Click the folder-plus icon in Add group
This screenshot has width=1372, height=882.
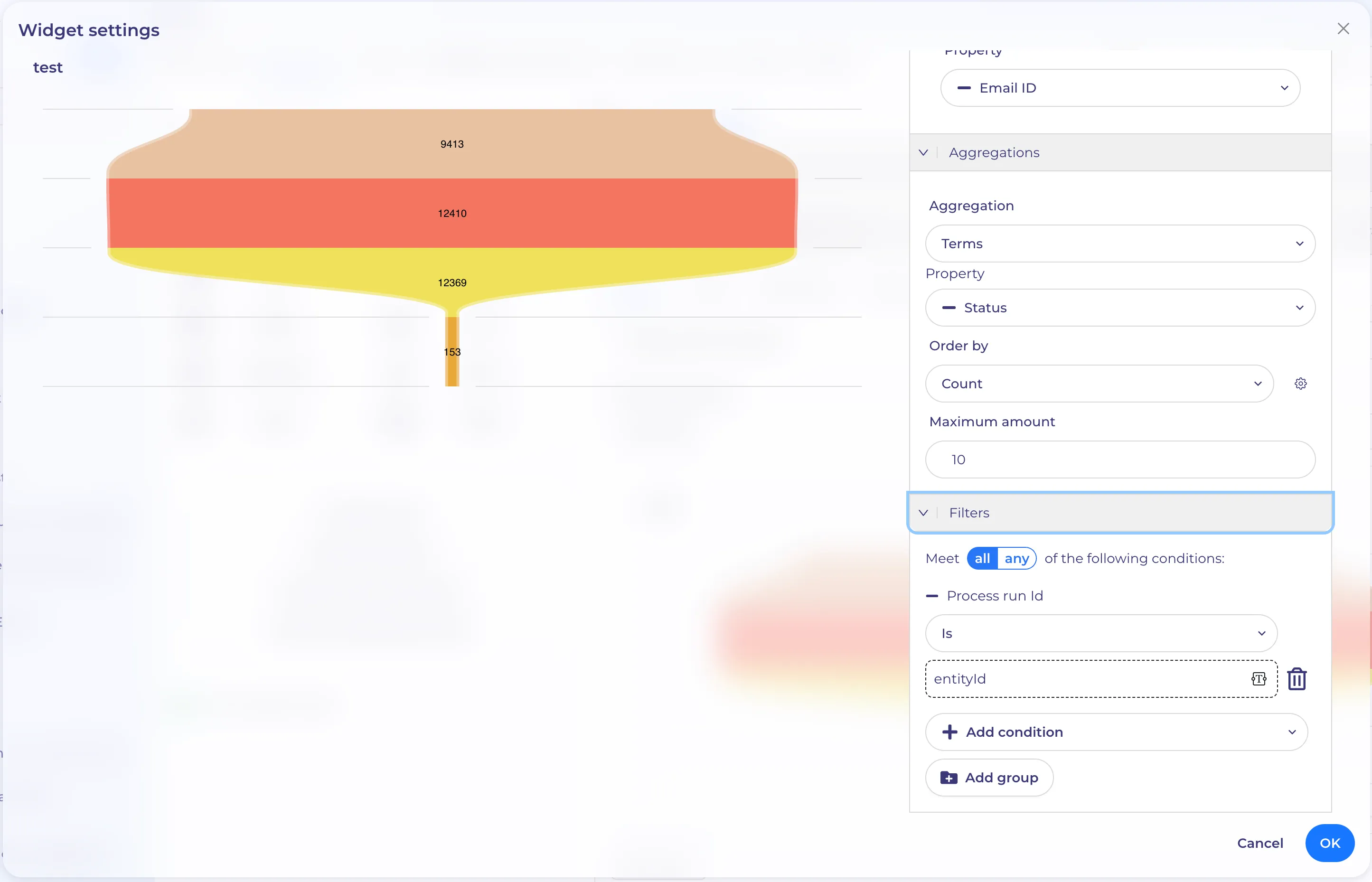949,777
